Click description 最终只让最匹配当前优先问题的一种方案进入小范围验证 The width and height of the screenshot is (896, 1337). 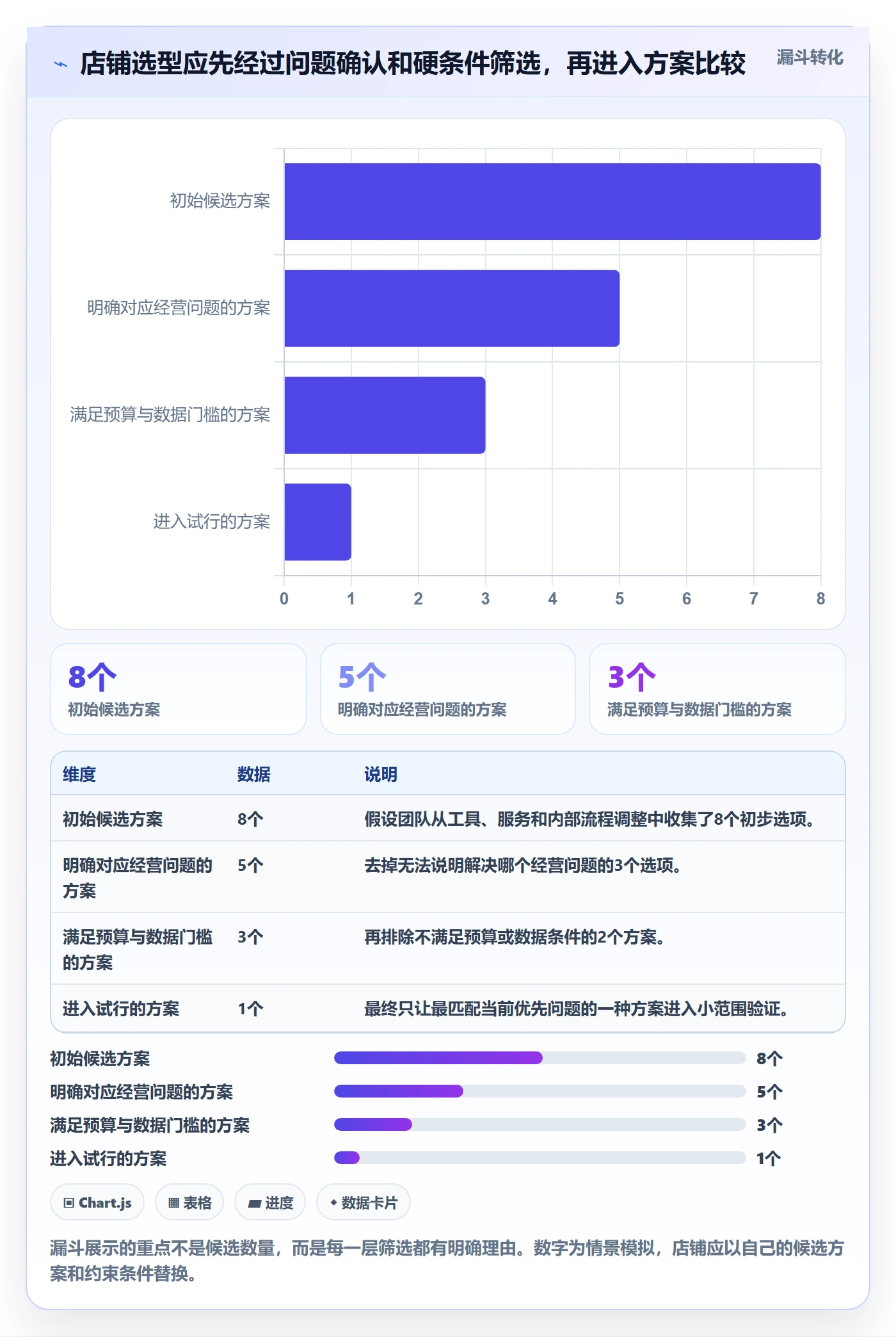(577, 1009)
